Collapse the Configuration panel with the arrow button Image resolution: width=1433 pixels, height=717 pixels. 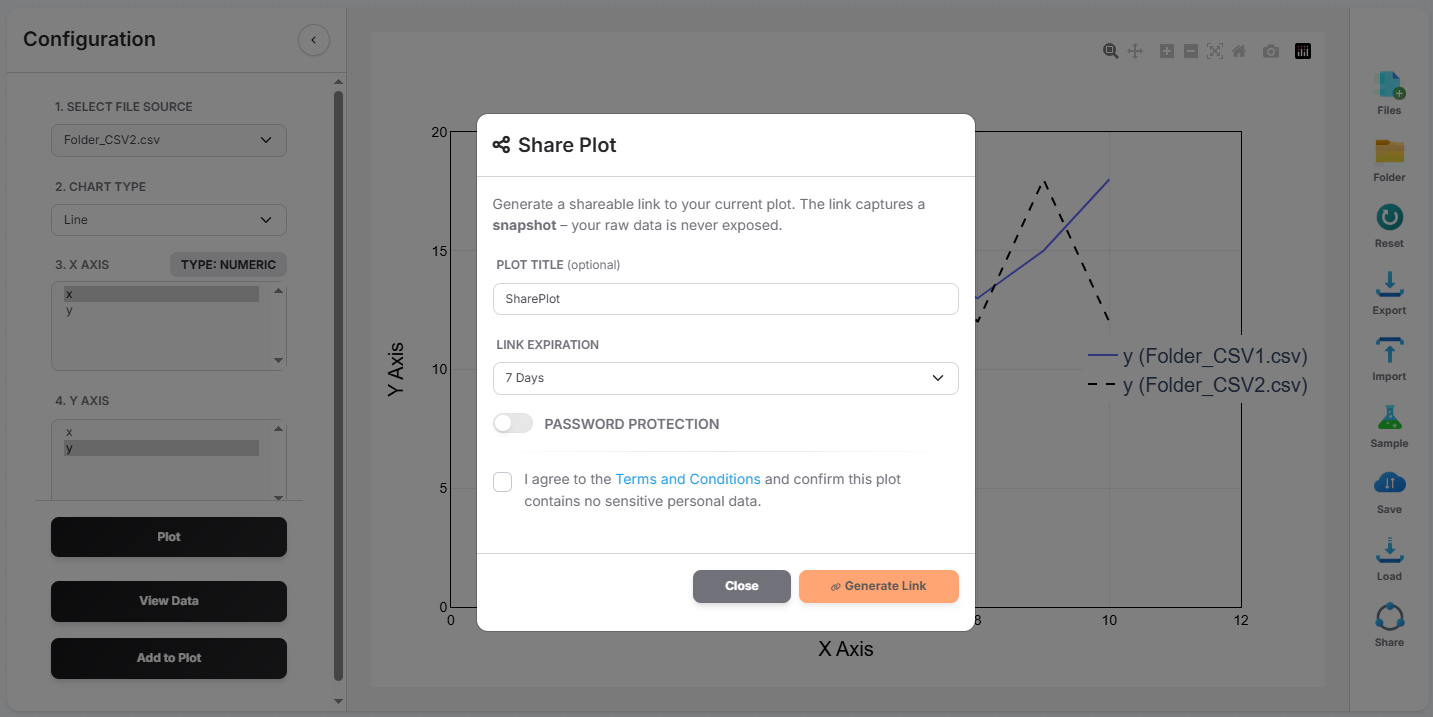pos(313,40)
